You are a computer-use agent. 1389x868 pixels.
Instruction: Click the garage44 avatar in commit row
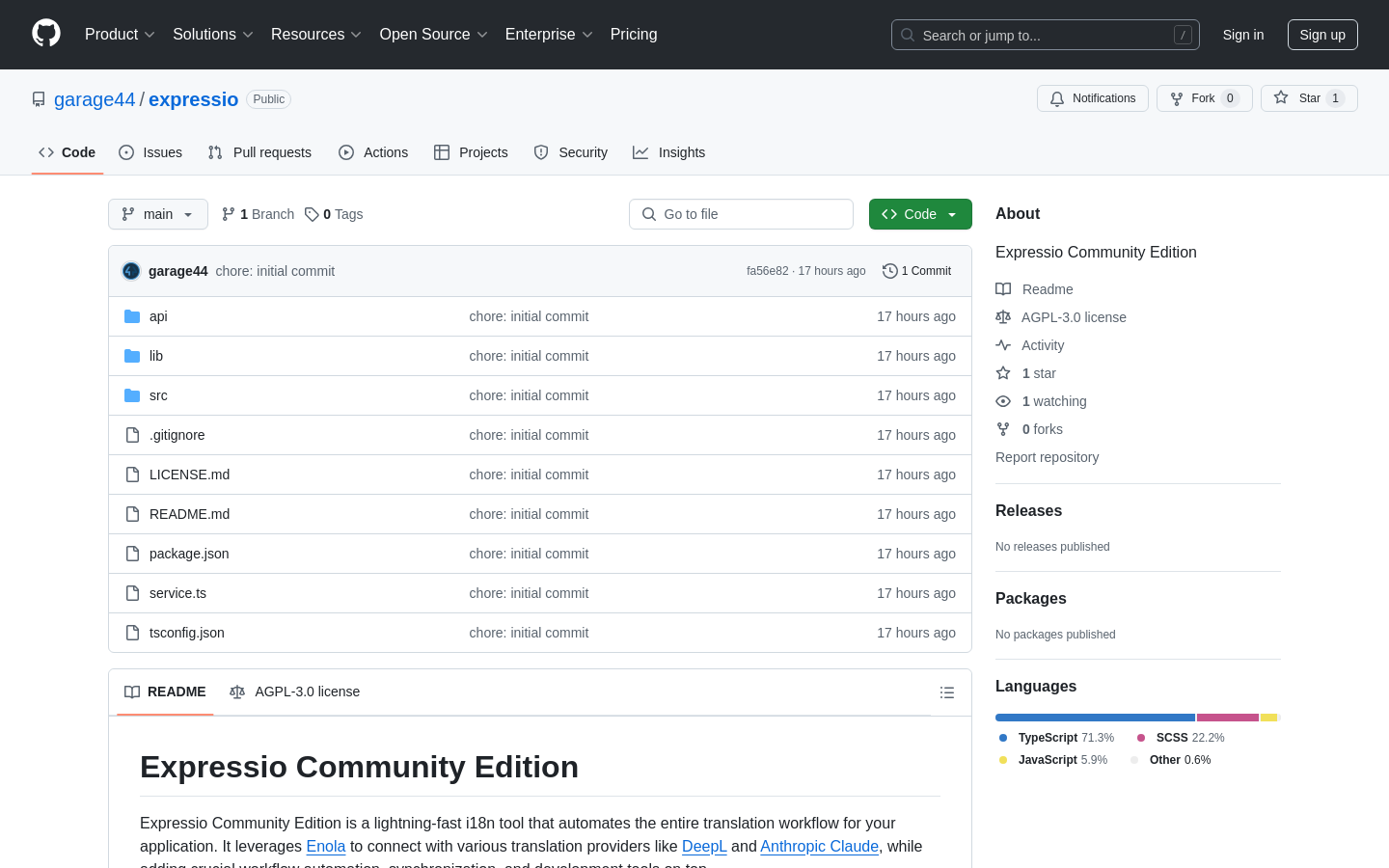coord(131,271)
